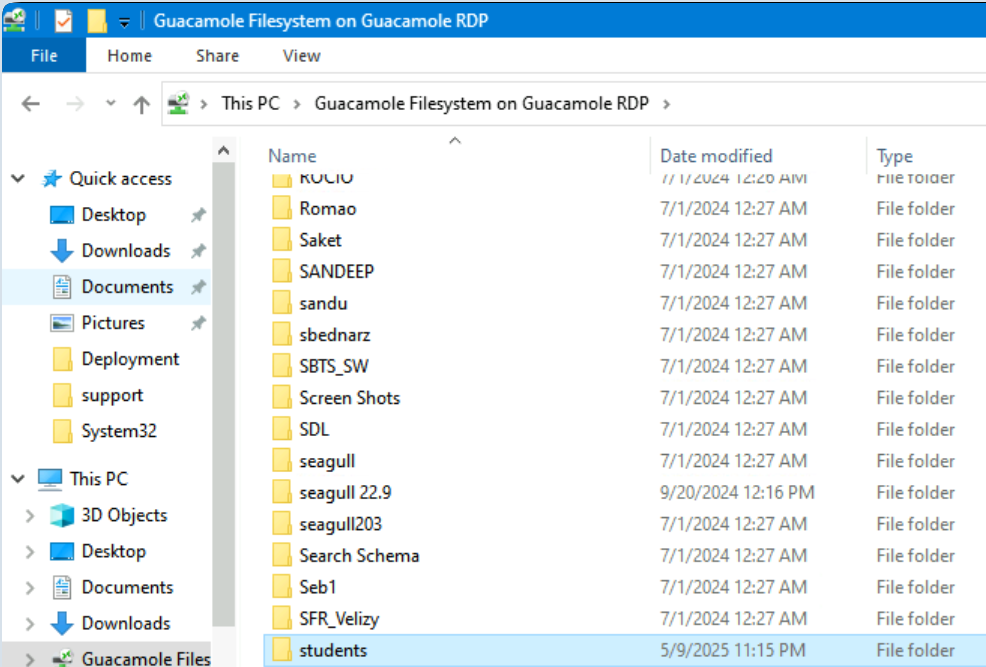Click Properties icon in quick access toolbar
This screenshot has height=667, width=986.
63,20
